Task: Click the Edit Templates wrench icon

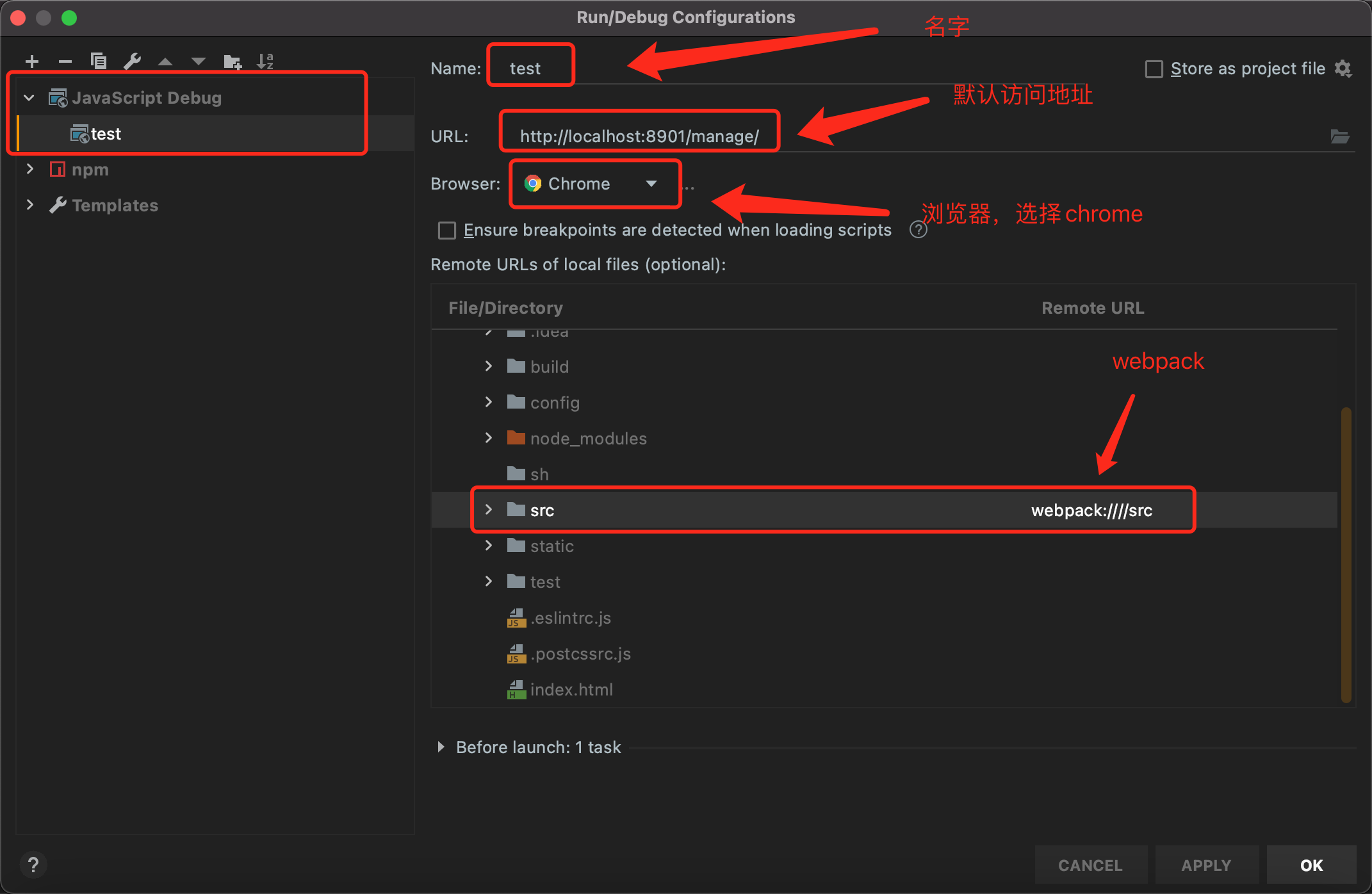Action: click(x=132, y=61)
